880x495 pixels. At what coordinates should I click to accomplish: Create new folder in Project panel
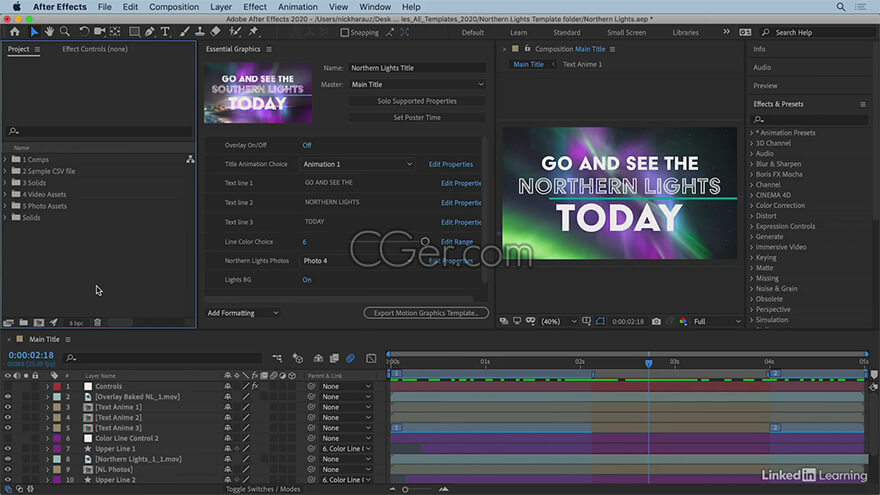(x=24, y=323)
